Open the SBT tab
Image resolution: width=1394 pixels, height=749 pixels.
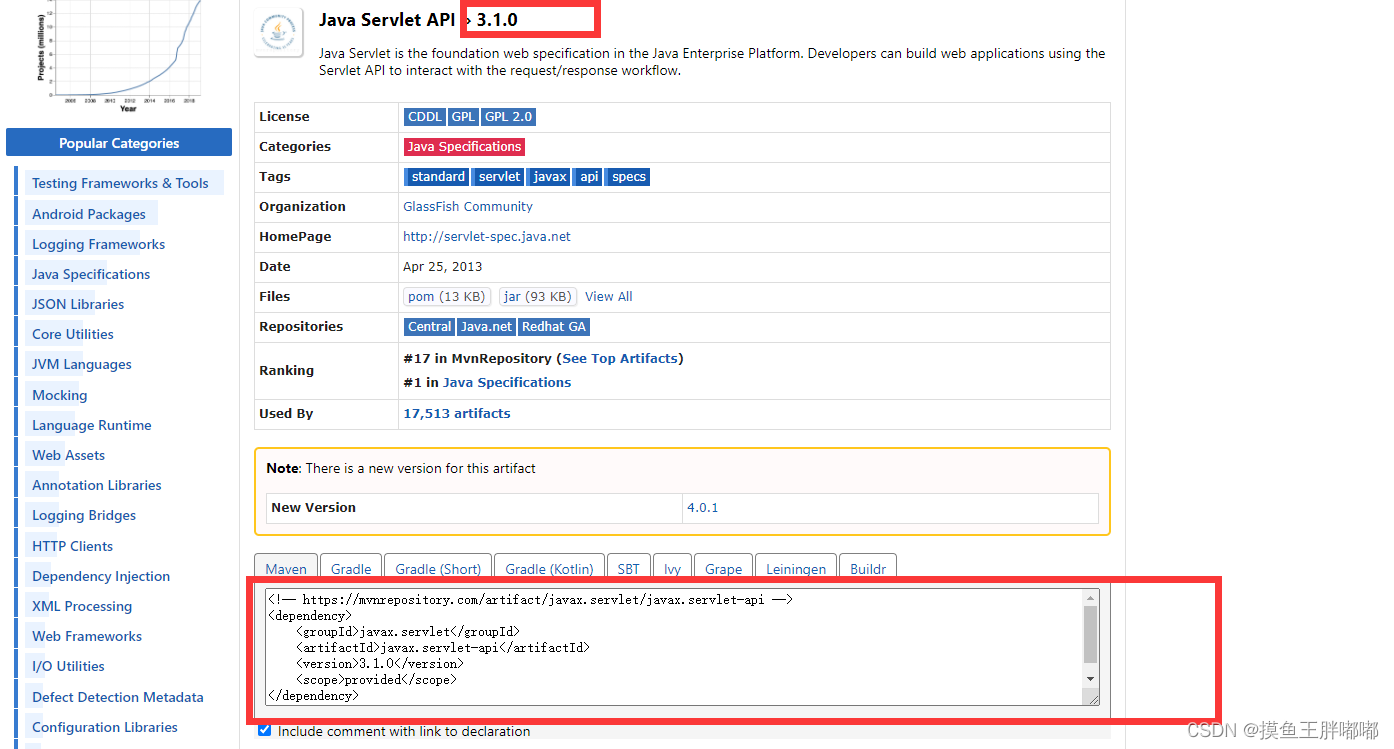(x=628, y=568)
